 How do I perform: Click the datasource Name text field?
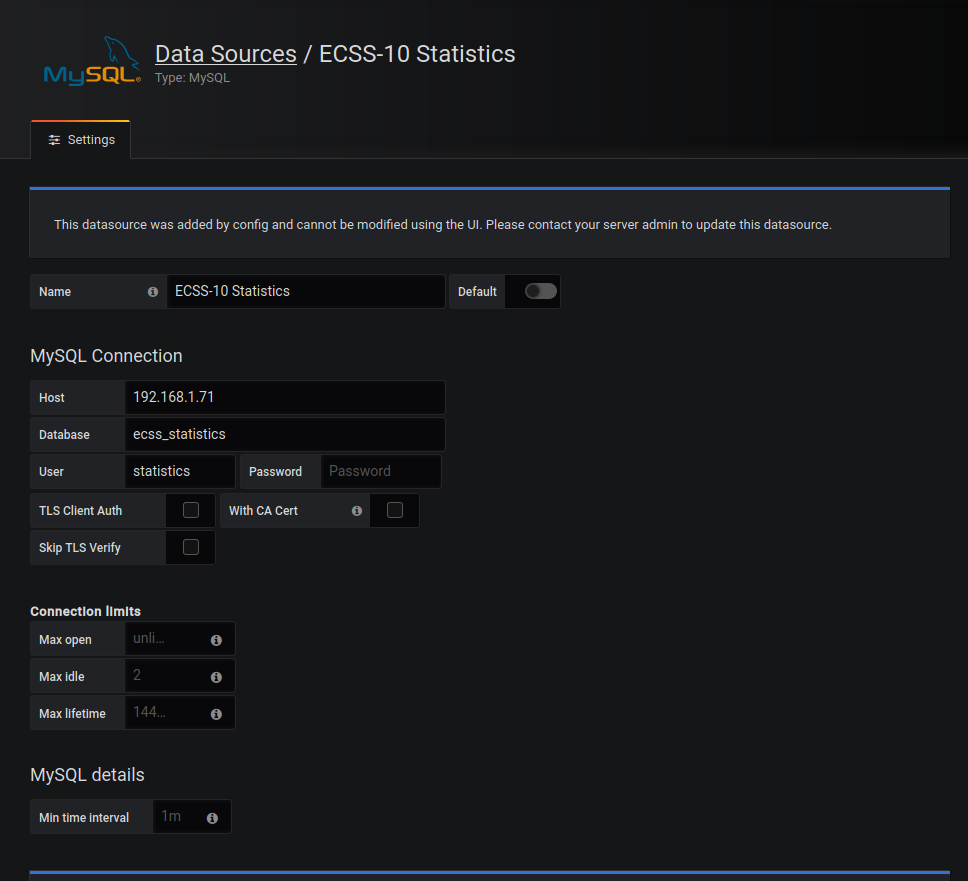305,291
